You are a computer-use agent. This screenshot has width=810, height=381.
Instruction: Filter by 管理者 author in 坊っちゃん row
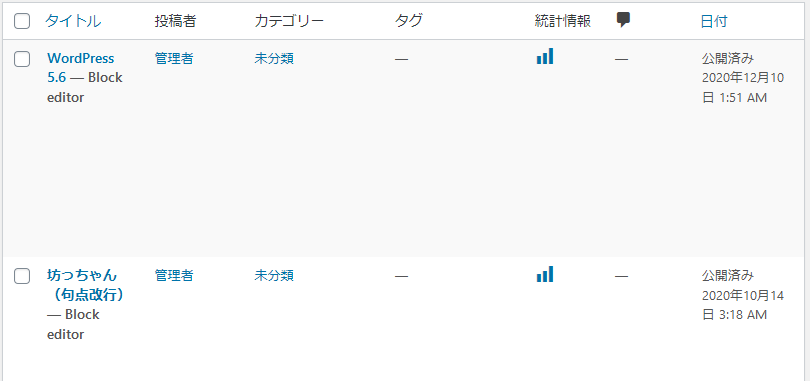(x=174, y=276)
